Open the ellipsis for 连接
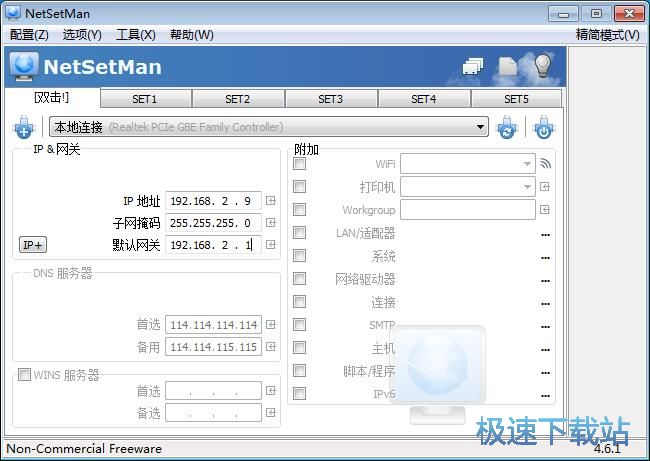 [546, 304]
